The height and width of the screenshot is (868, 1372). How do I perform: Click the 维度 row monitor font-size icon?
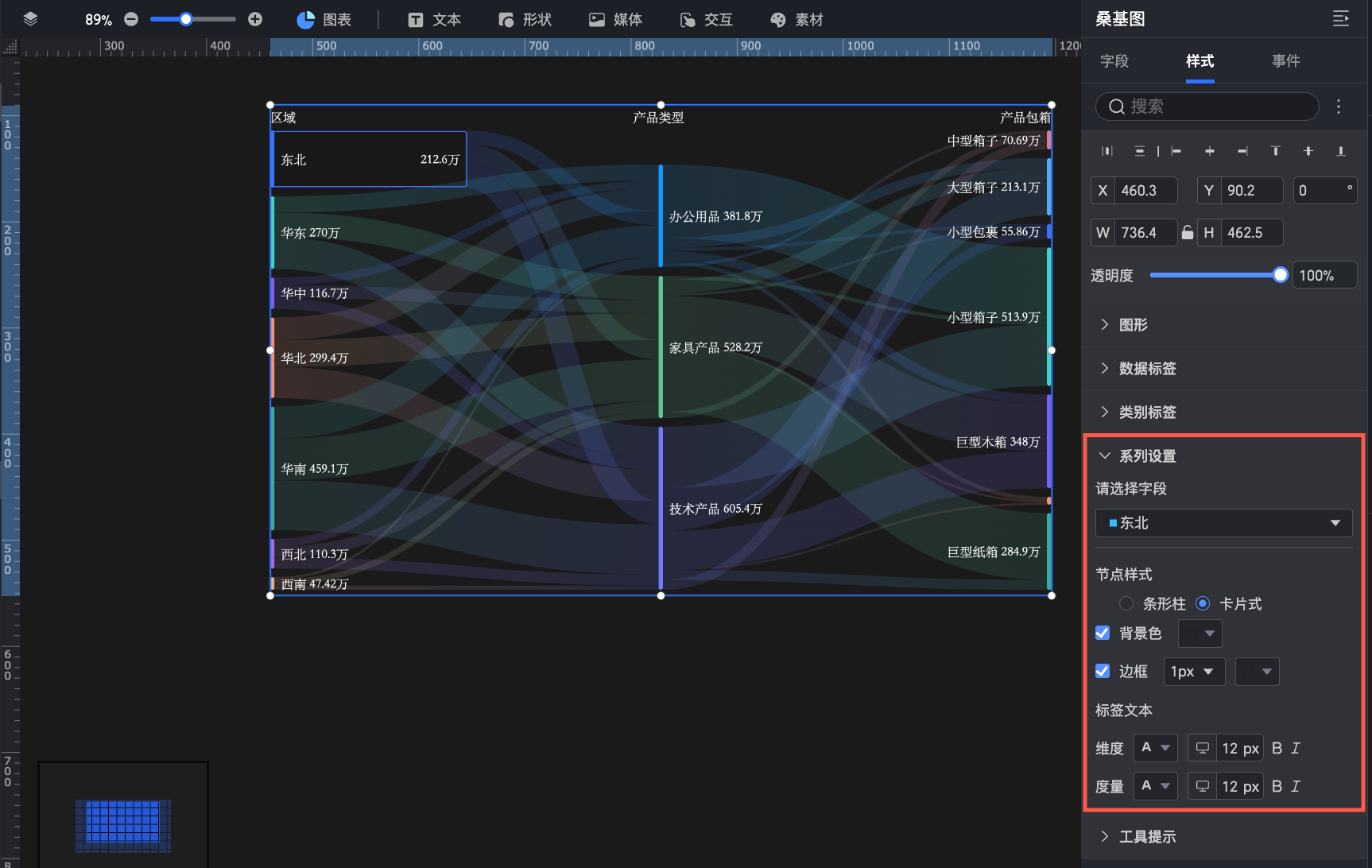pos(1203,748)
